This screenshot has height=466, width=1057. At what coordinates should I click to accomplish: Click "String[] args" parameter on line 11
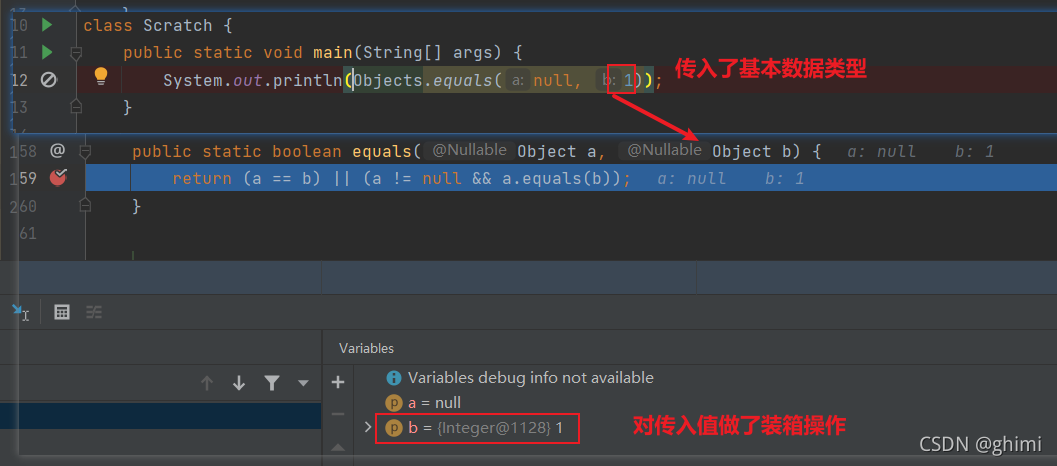429,53
